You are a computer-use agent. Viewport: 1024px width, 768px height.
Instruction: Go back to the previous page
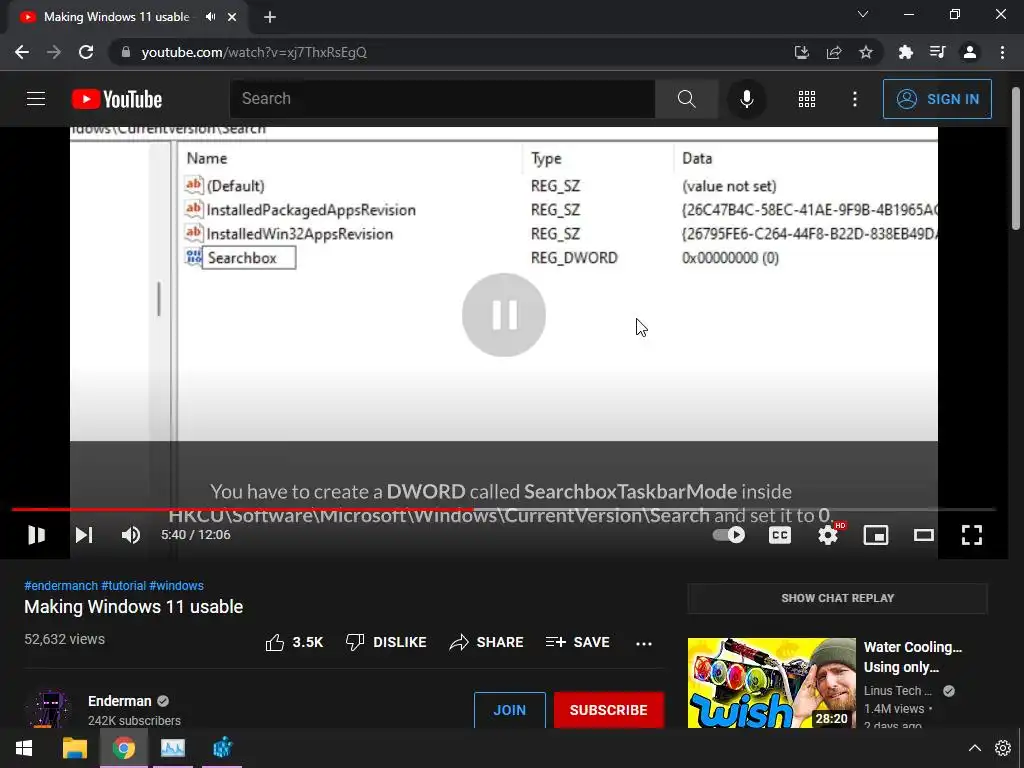tap(22, 52)
